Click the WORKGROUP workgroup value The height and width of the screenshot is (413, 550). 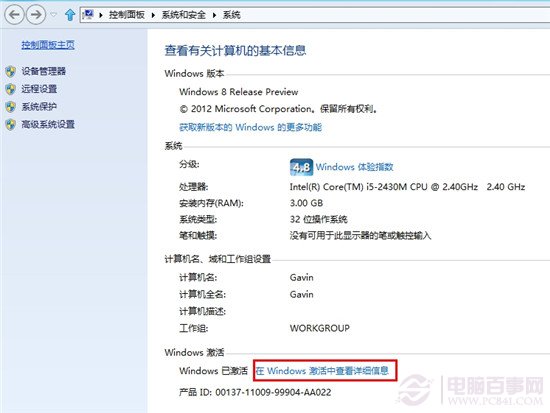click(320, 328)
